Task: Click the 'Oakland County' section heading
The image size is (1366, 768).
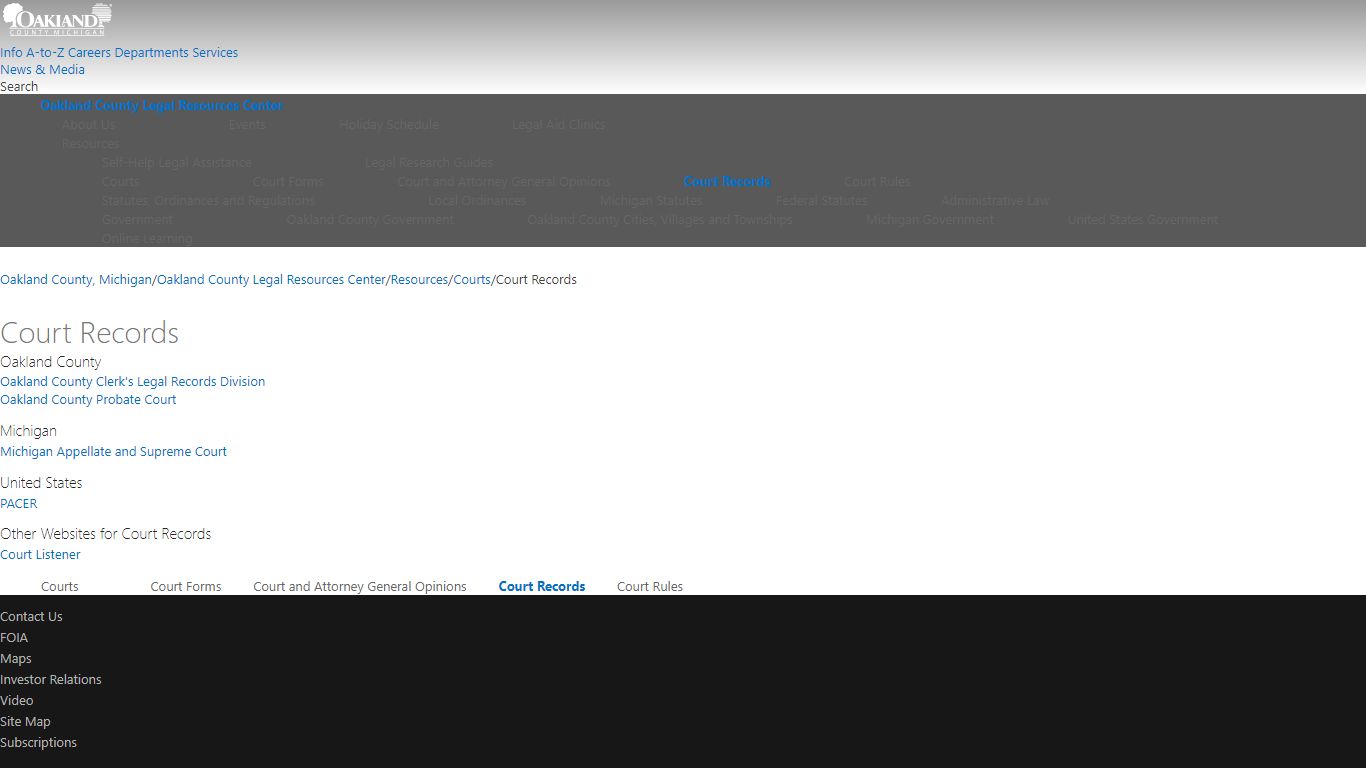Action: pos(51,362)
